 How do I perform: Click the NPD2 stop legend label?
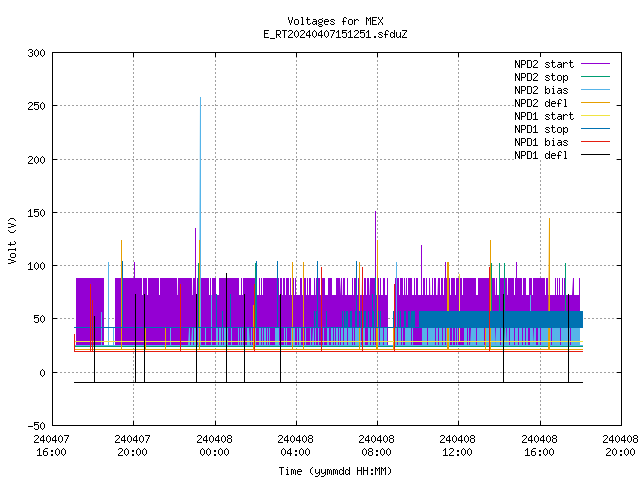(x=541, y=77)
